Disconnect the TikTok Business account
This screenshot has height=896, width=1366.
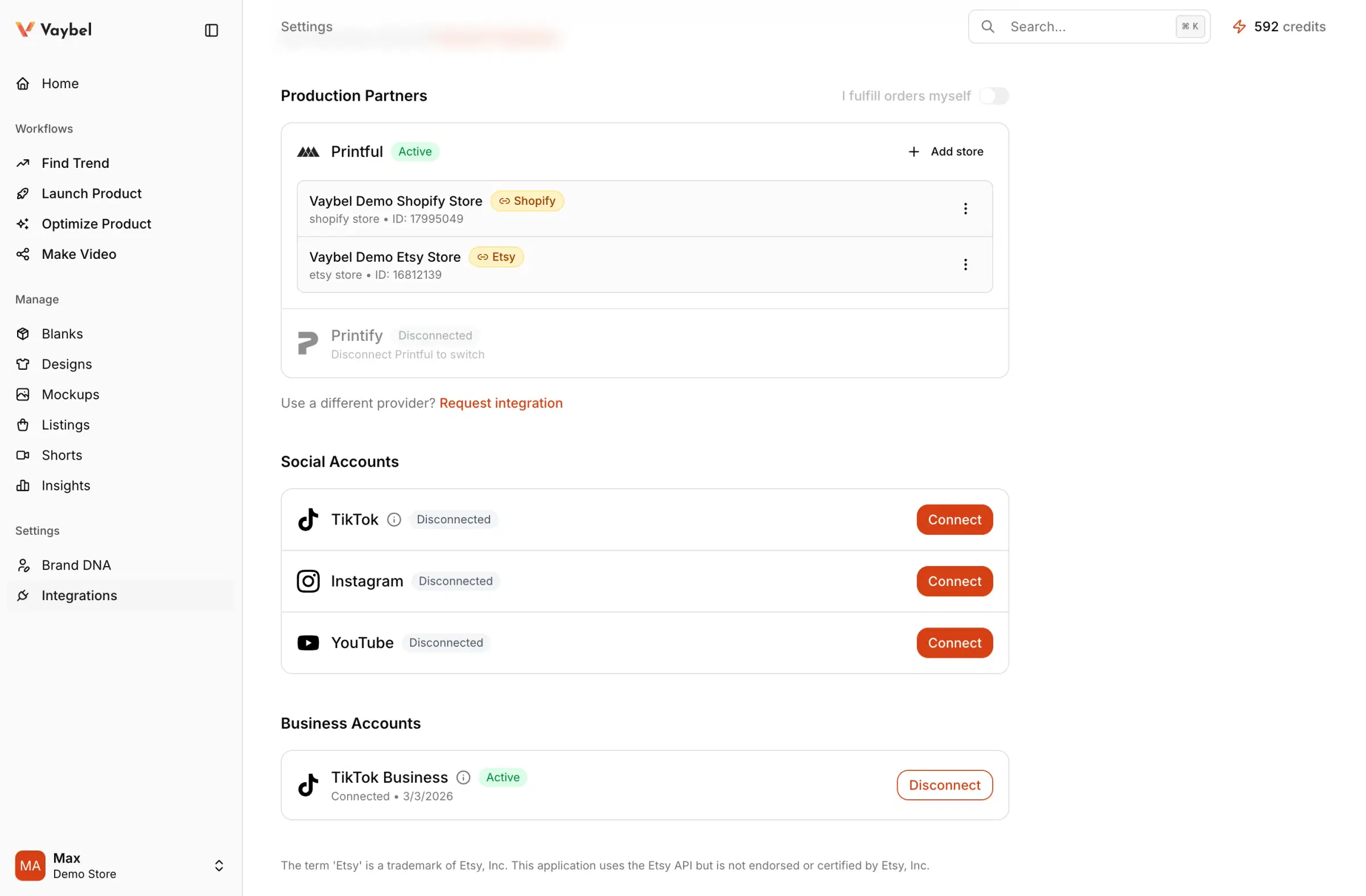tap(944, 784)
